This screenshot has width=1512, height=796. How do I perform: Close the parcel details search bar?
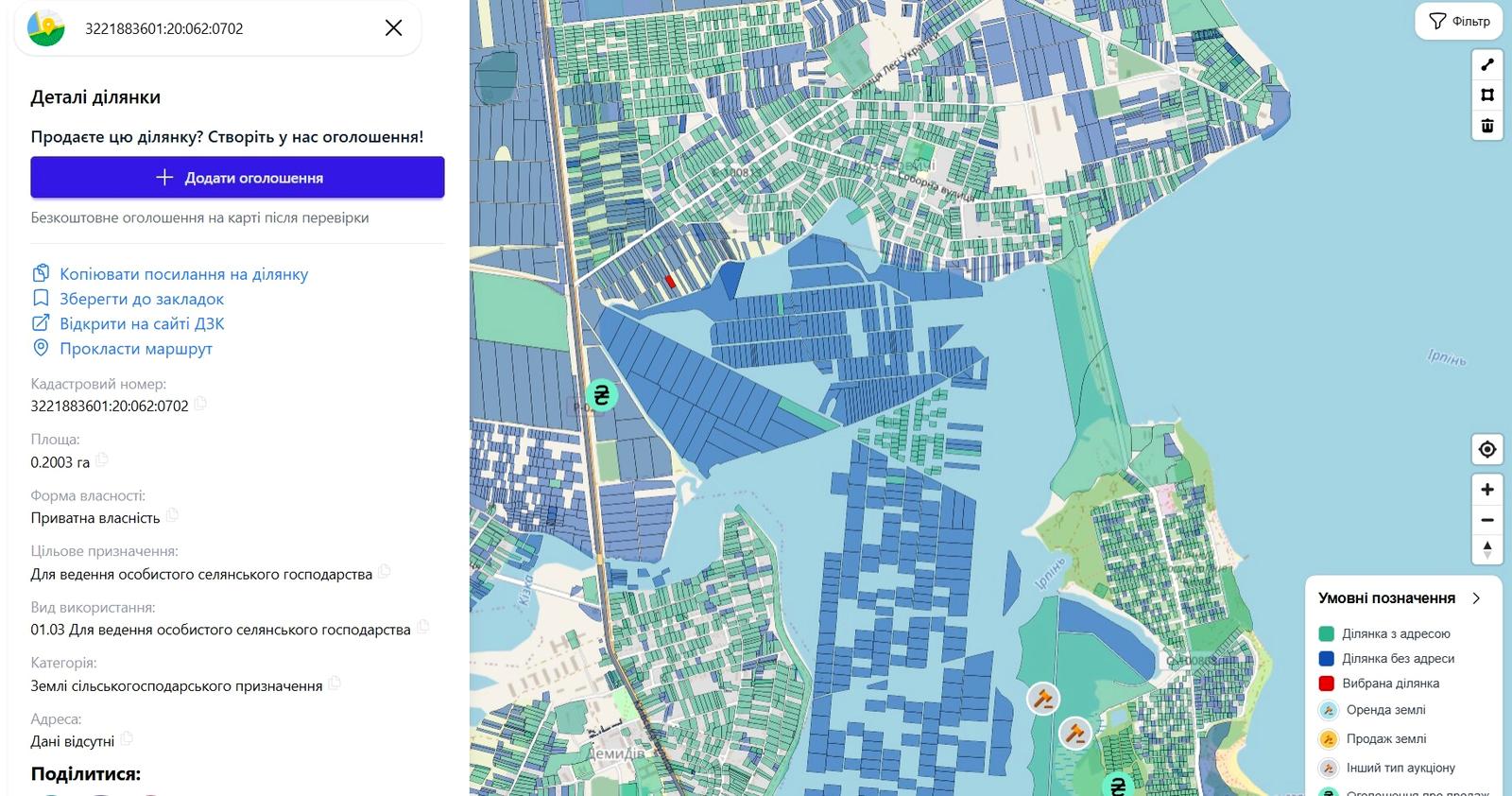click(x=394, y=28)
